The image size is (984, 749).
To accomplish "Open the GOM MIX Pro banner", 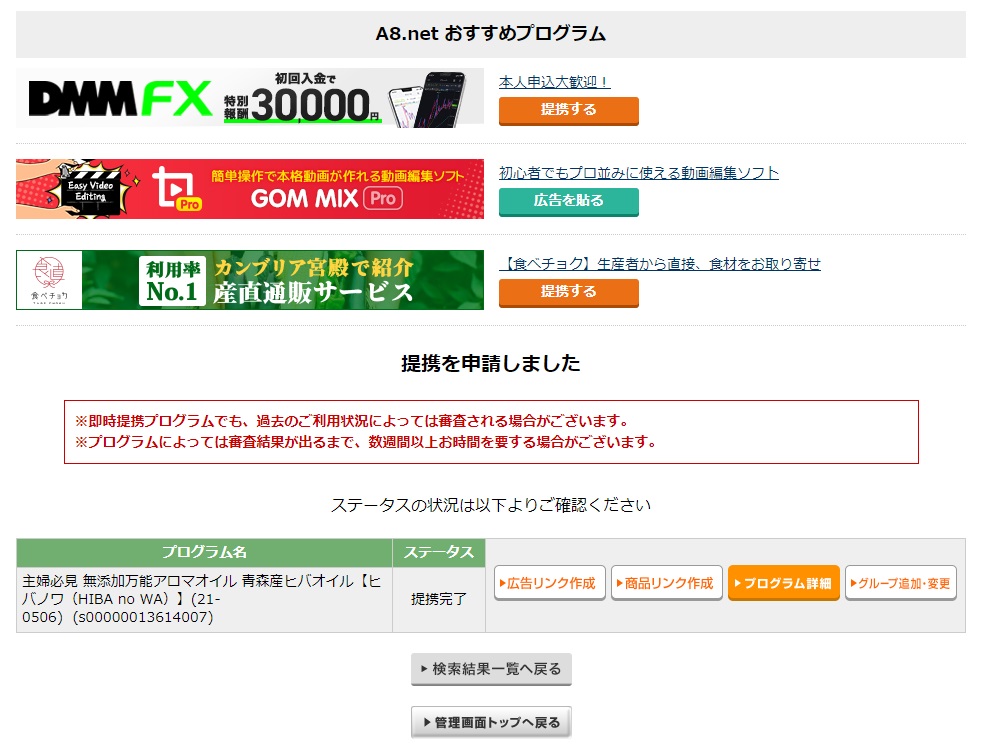I will (250, 189).
